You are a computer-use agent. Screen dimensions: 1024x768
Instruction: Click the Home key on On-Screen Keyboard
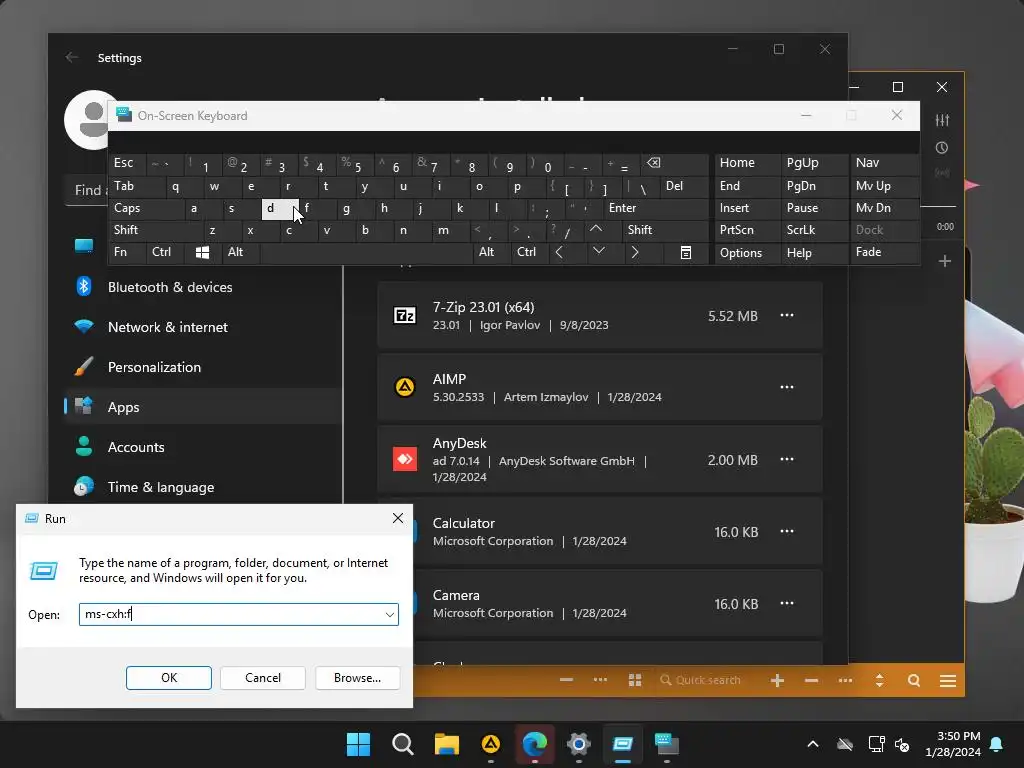pyautogui.click(x=748, y=163)
